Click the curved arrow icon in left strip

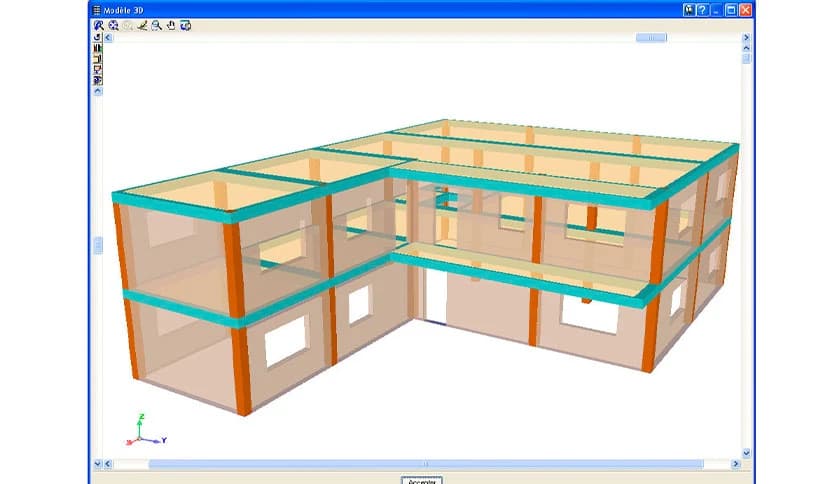[98, 37]
